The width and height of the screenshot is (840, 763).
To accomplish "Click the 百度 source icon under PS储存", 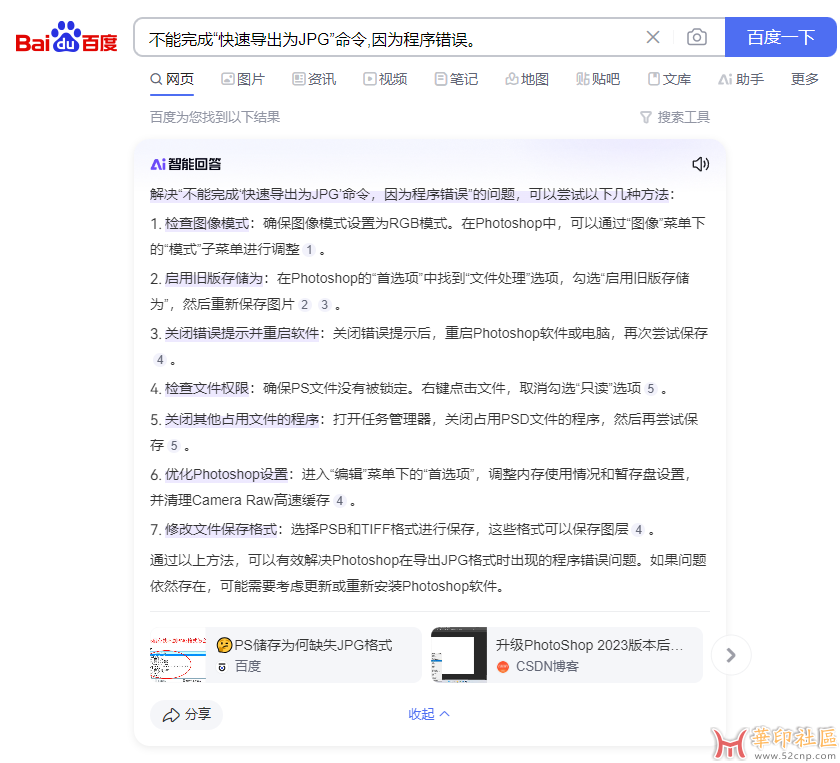I will 222,667.
